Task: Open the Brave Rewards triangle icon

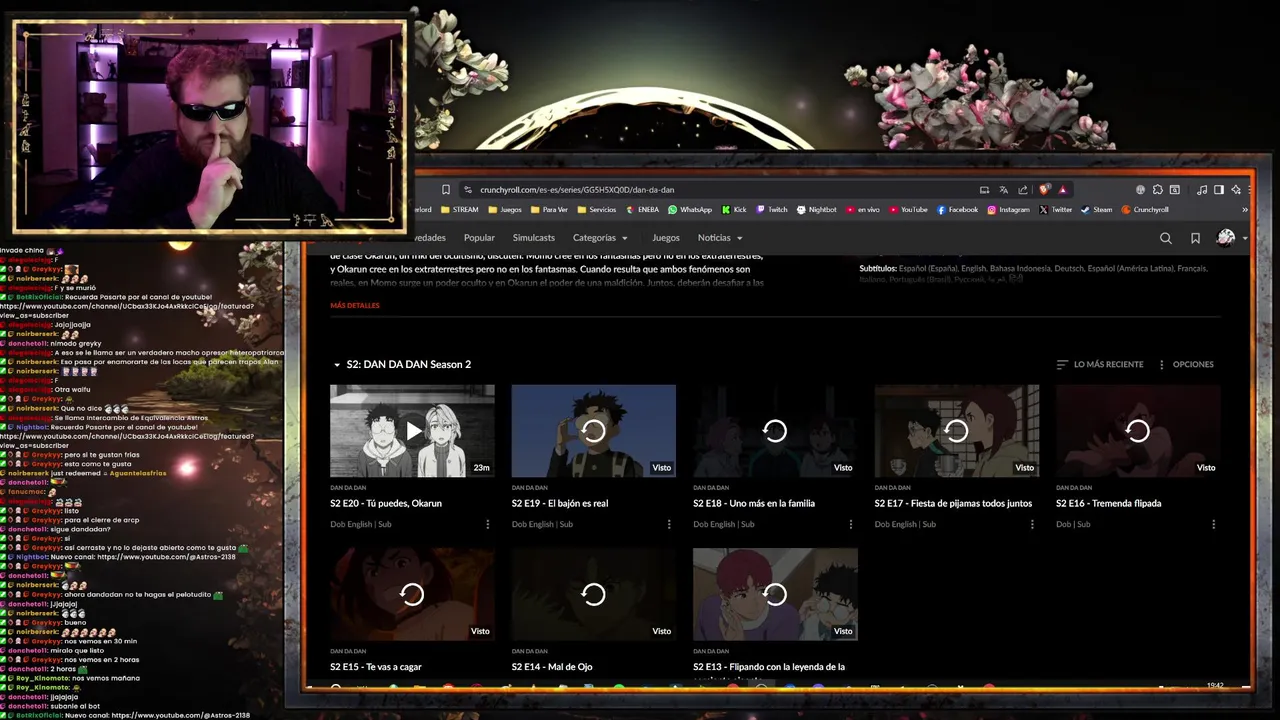Action: click(x=1062, y=190)
